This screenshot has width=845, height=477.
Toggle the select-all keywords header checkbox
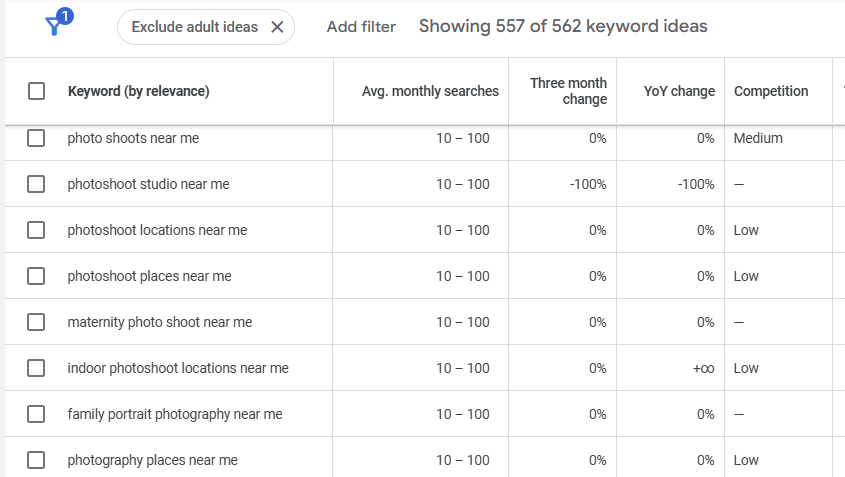click(37, 91)
